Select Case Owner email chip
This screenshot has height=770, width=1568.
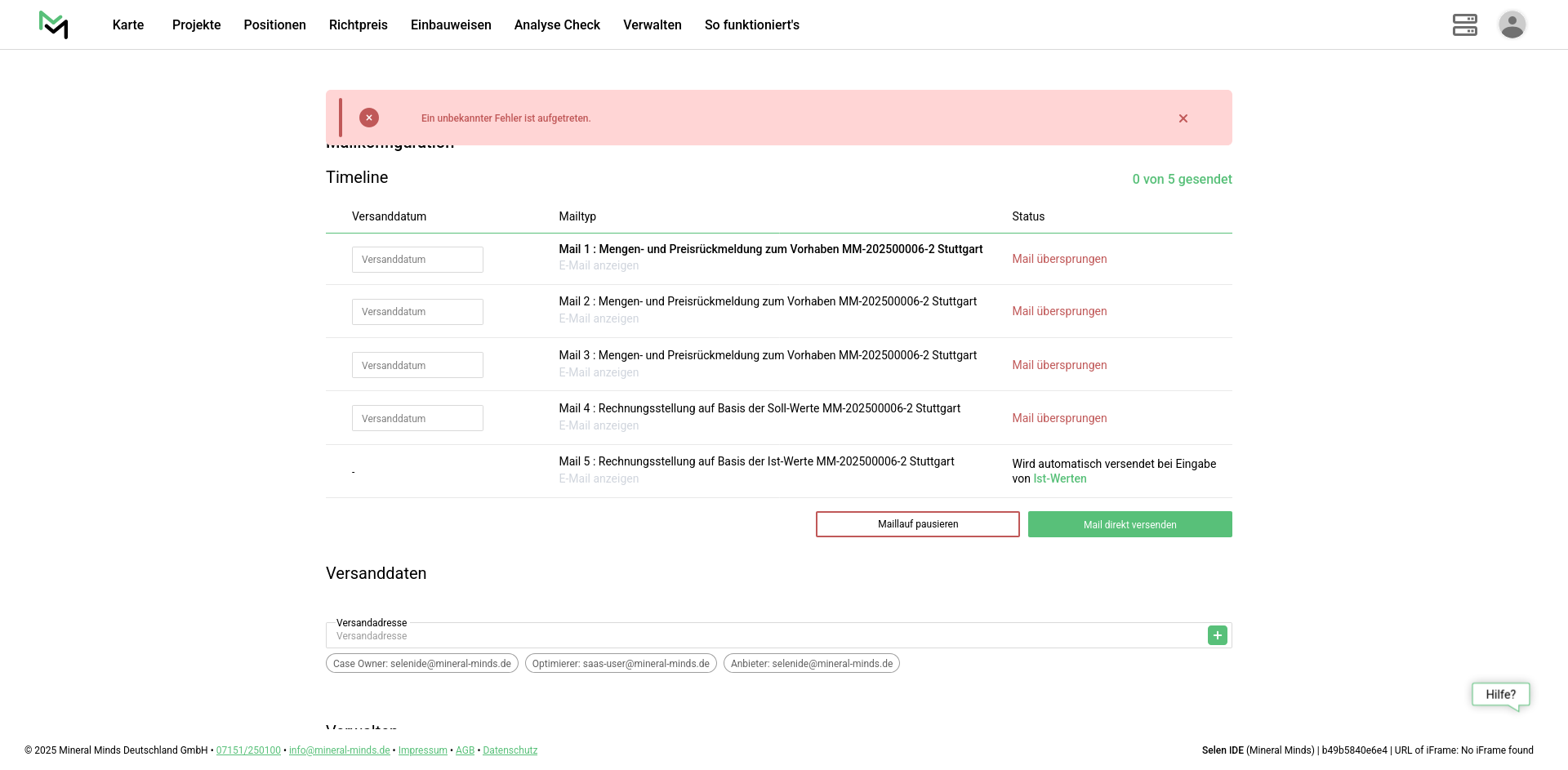pos(421,663)
